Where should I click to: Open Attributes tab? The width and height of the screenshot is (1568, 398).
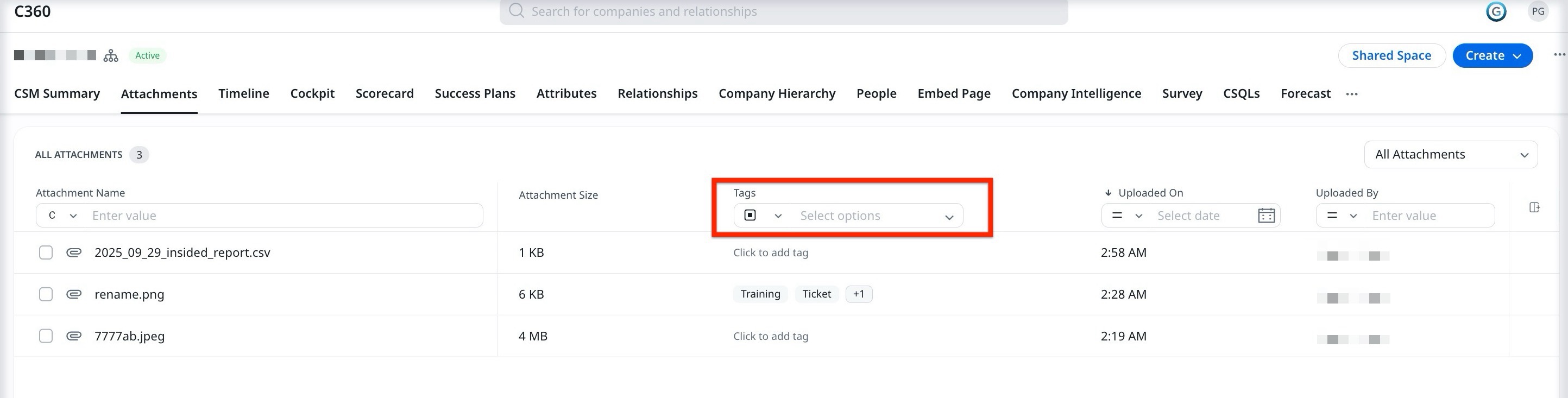tap(566, 94)
